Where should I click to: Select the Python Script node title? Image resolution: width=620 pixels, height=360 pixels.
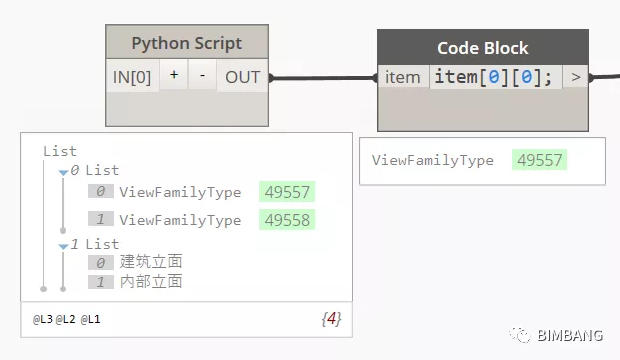click(x=187, y=42)
